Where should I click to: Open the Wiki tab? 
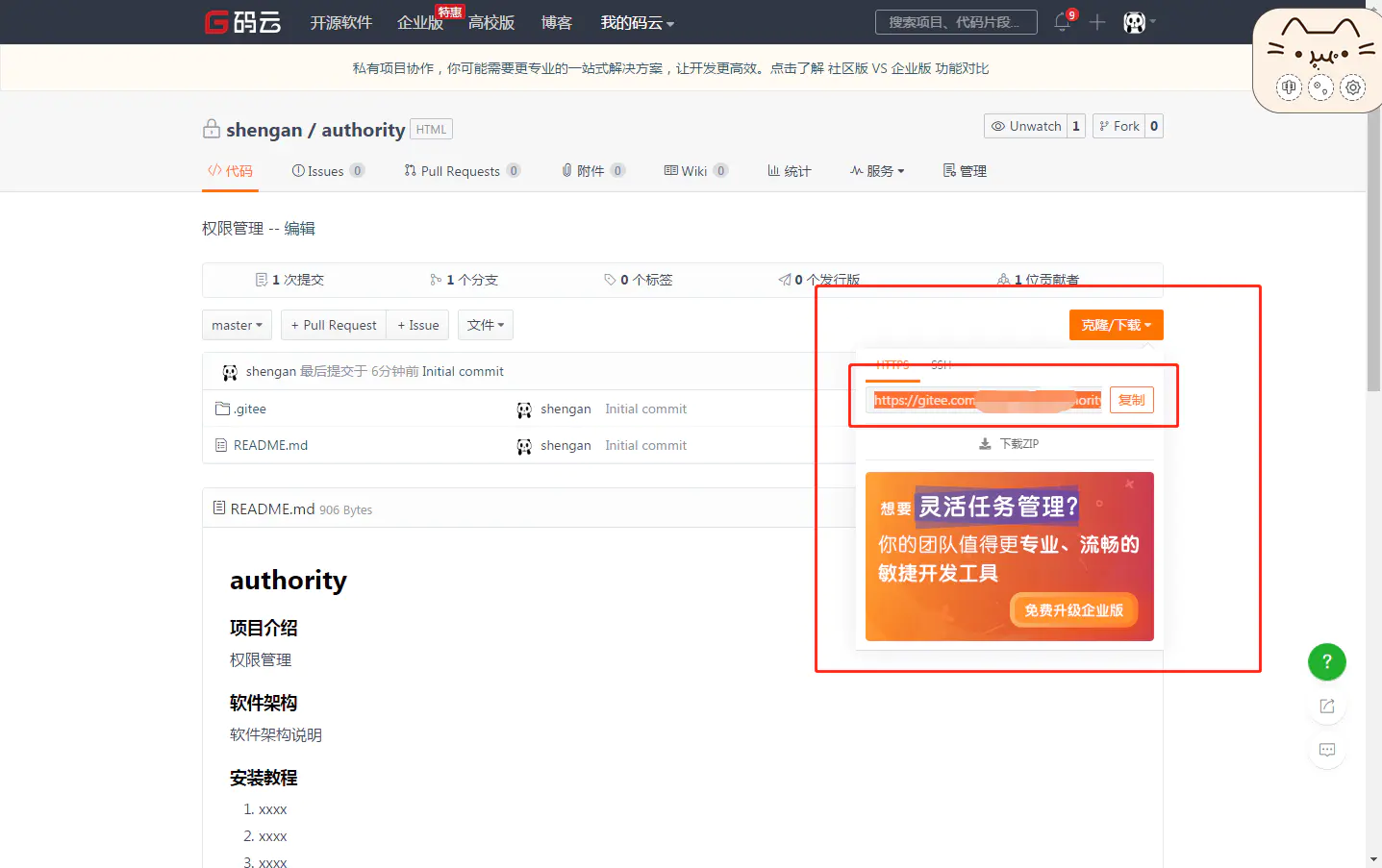696,170
